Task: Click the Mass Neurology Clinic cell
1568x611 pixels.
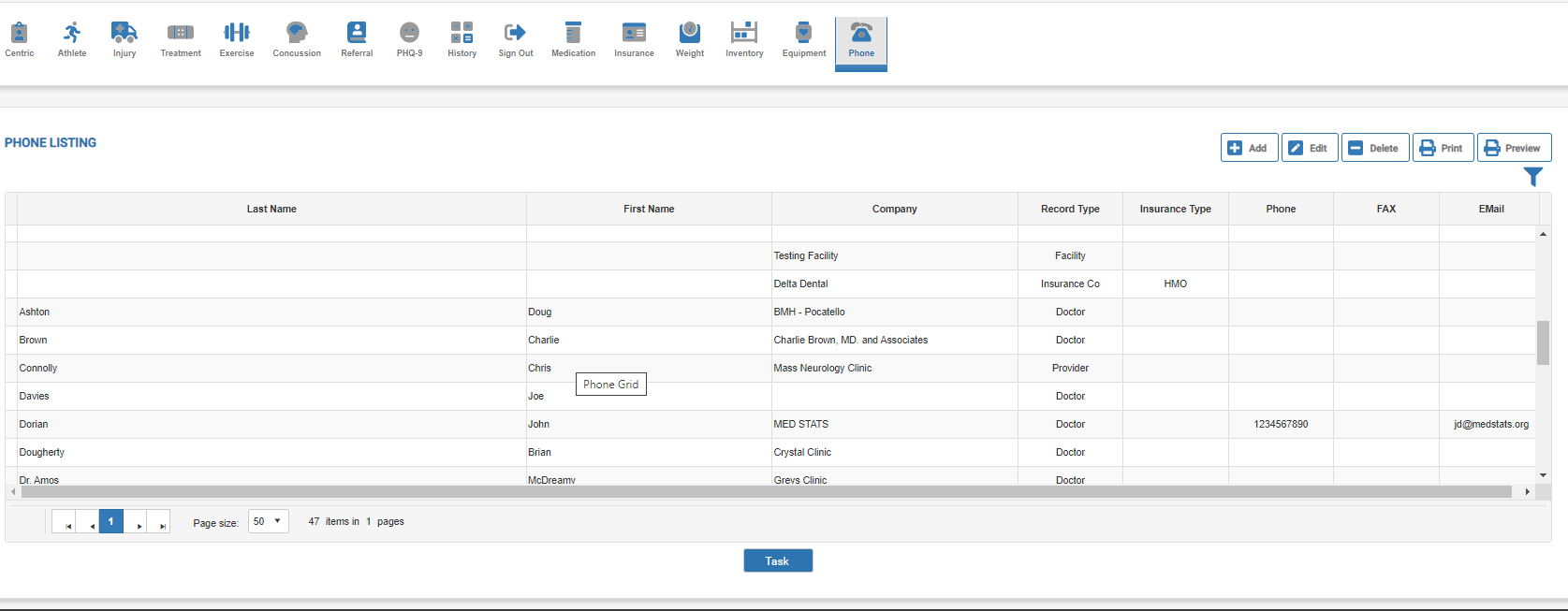Action: [894, 368]
